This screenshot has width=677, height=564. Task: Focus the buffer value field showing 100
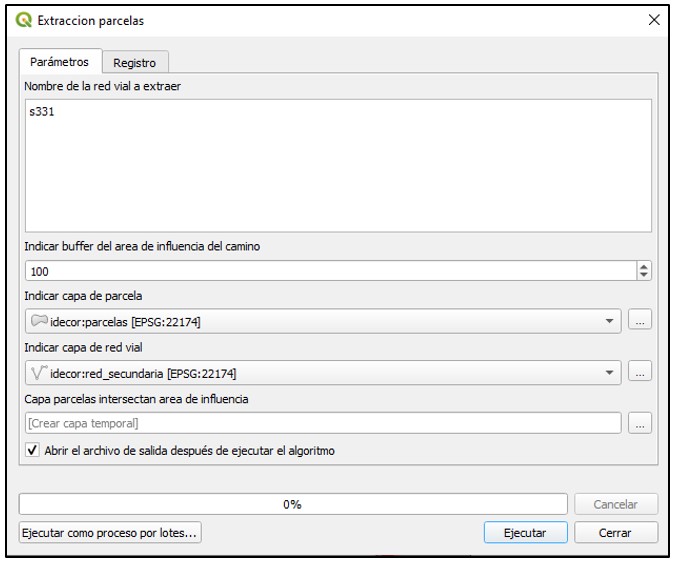pyautogui.click(x=331, y=271)
